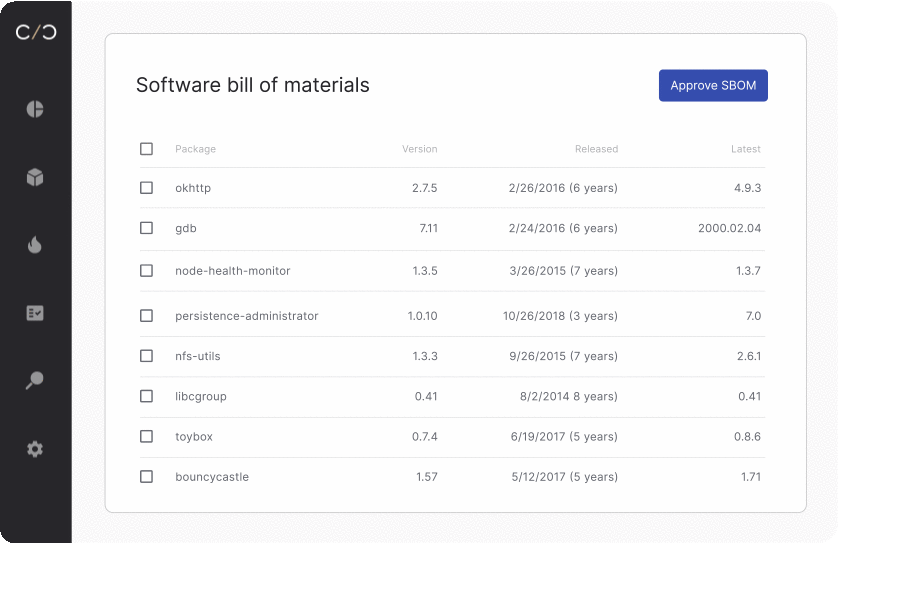This screenshot has height=610, width=900.
Task: Select the libcgroup row checkbox
Action: [146, 397]
